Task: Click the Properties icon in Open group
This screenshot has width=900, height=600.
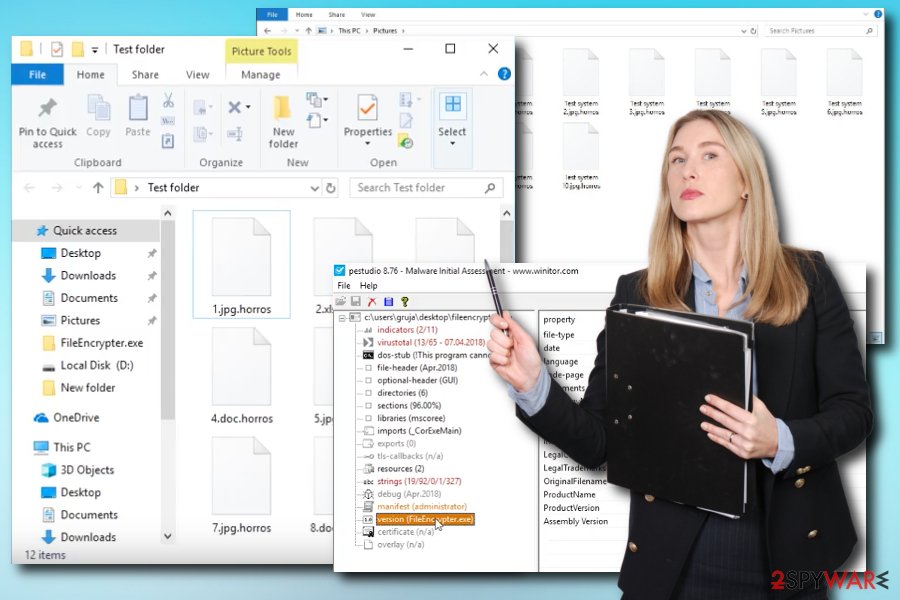Action: [x=367, y=108]
